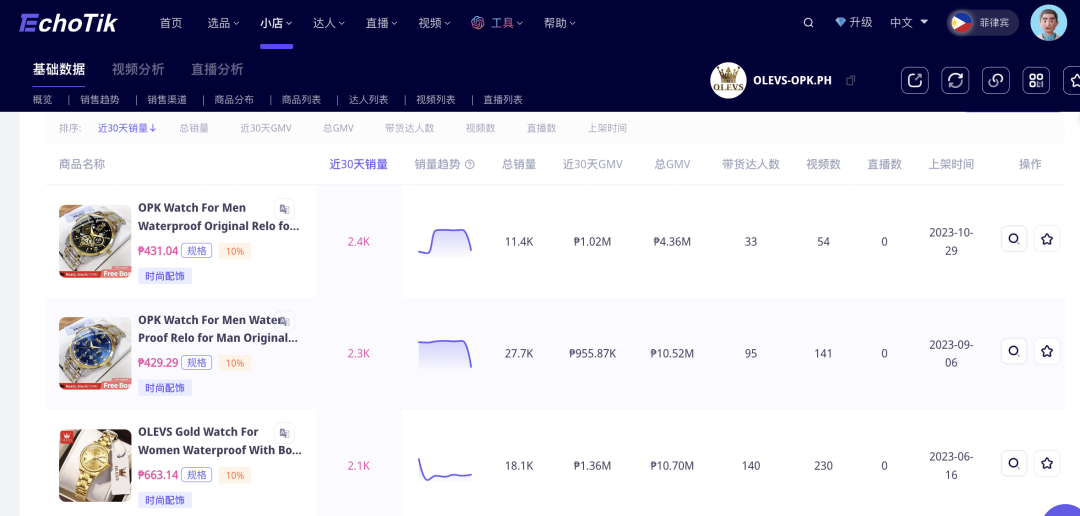Click the search magnifier icon in top bar
This screenshot has height=516, width=1080.
809,23
